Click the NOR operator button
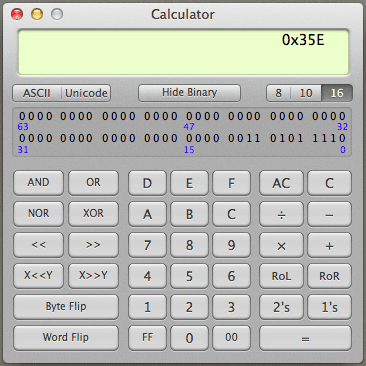 tap(38, 214)
